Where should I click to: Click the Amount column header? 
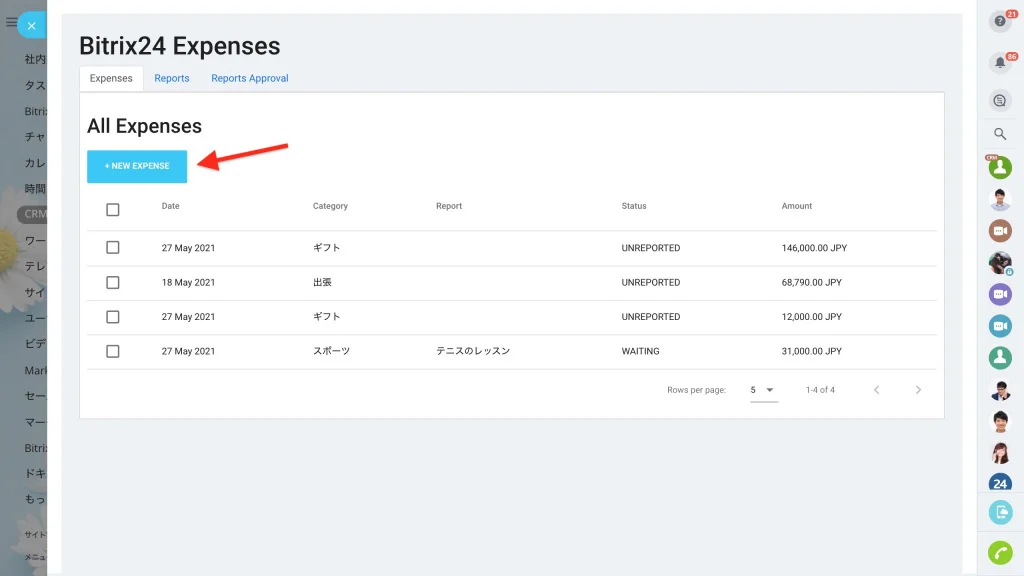tap(797, 206)
